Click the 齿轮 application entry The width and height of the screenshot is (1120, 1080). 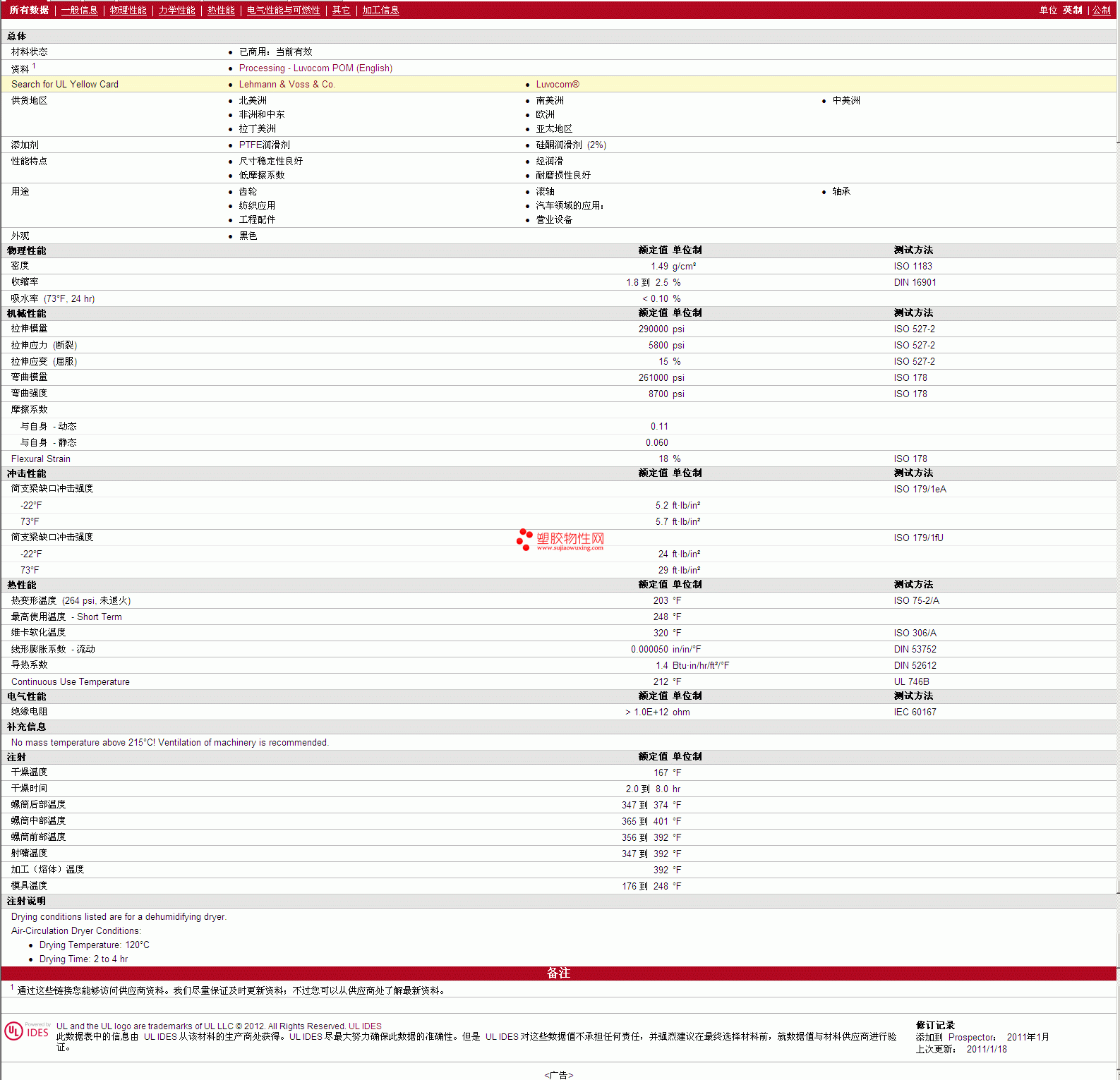point(248,191)
